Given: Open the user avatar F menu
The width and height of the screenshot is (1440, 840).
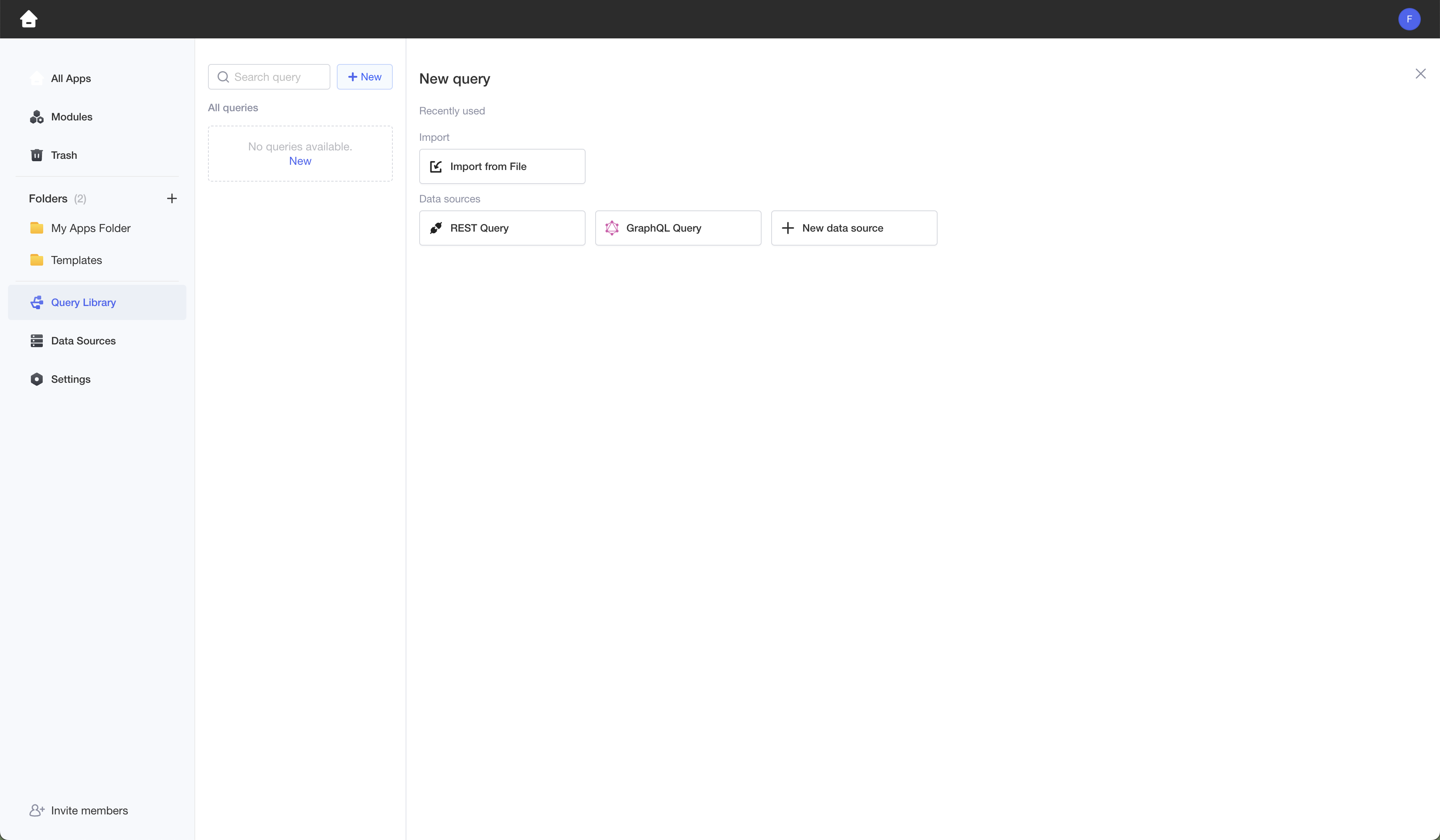Looking at the screenshot, I should click(x=1408, y=19).
